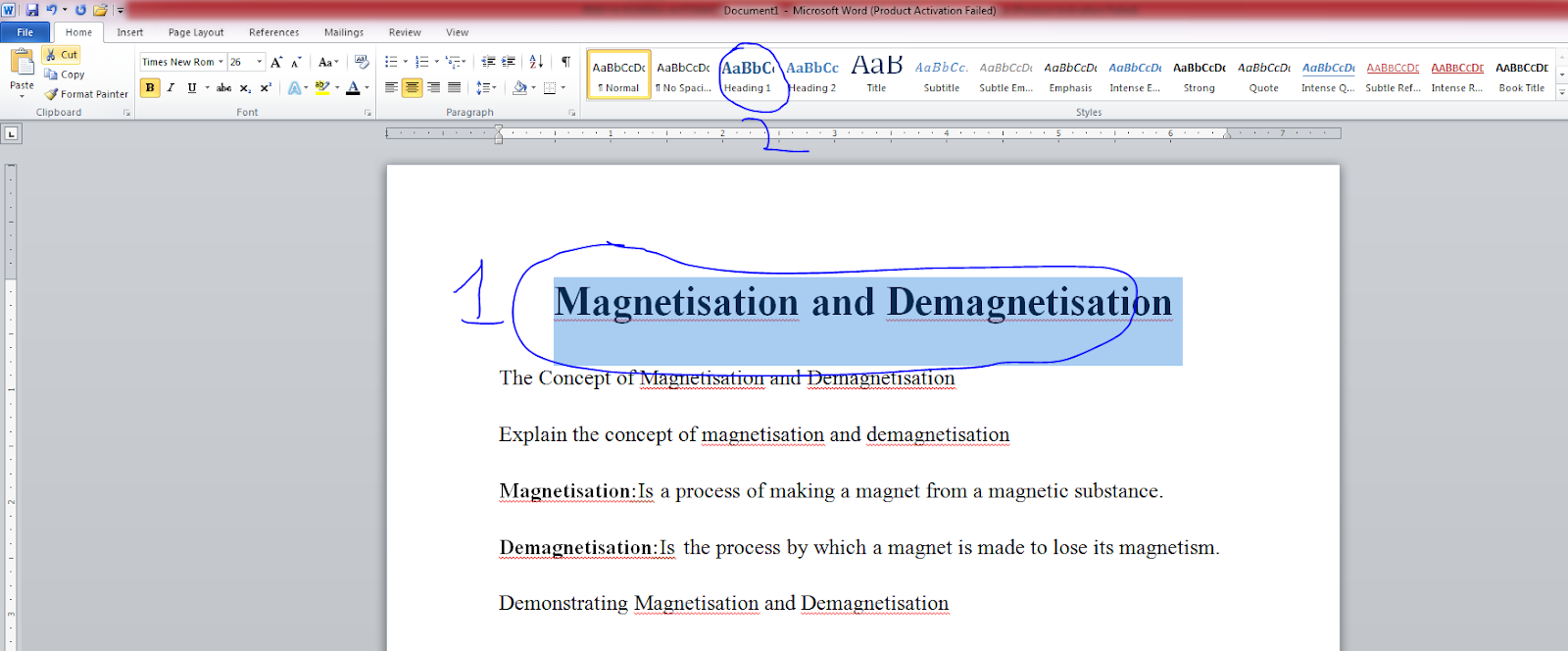Toggle Italic formatting
Screen dimensions: 1568x651
171,88
